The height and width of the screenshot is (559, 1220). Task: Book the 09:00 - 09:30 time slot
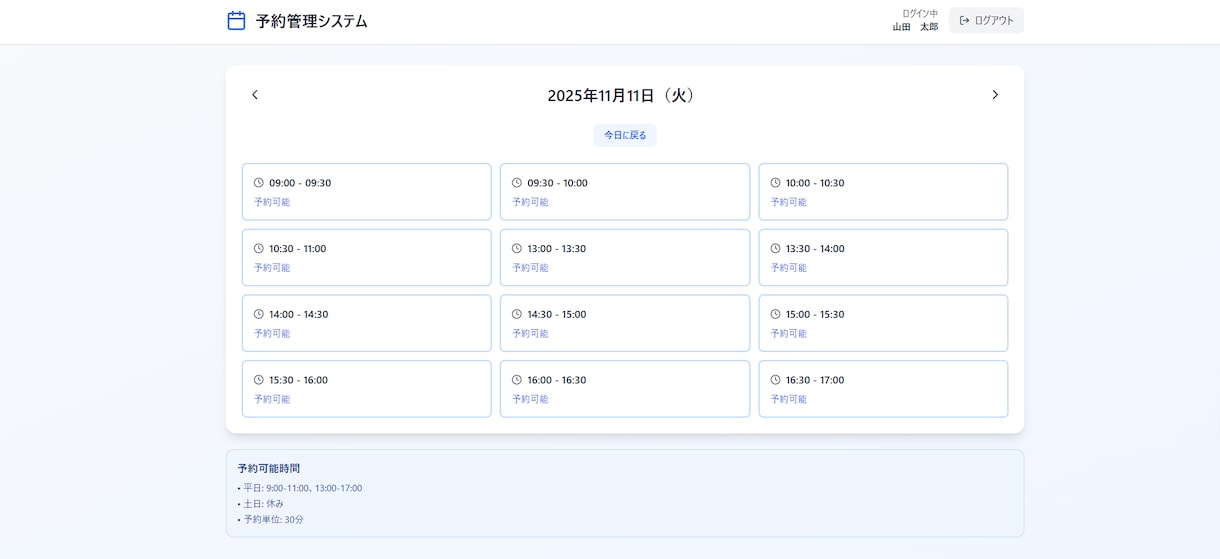pyautogui.click(x=366, y=192)
